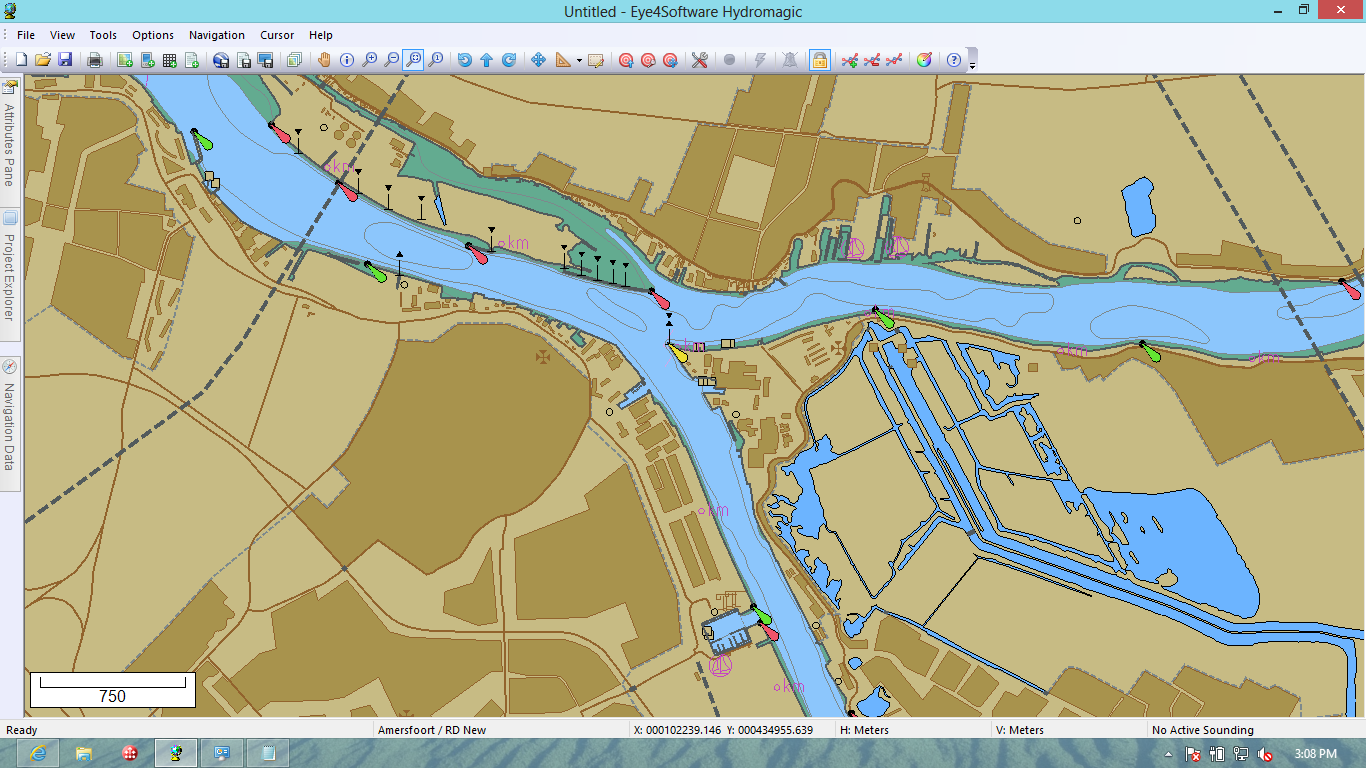
Task: Select the four-way move arrows tool
Action: [x=538, y=60]
